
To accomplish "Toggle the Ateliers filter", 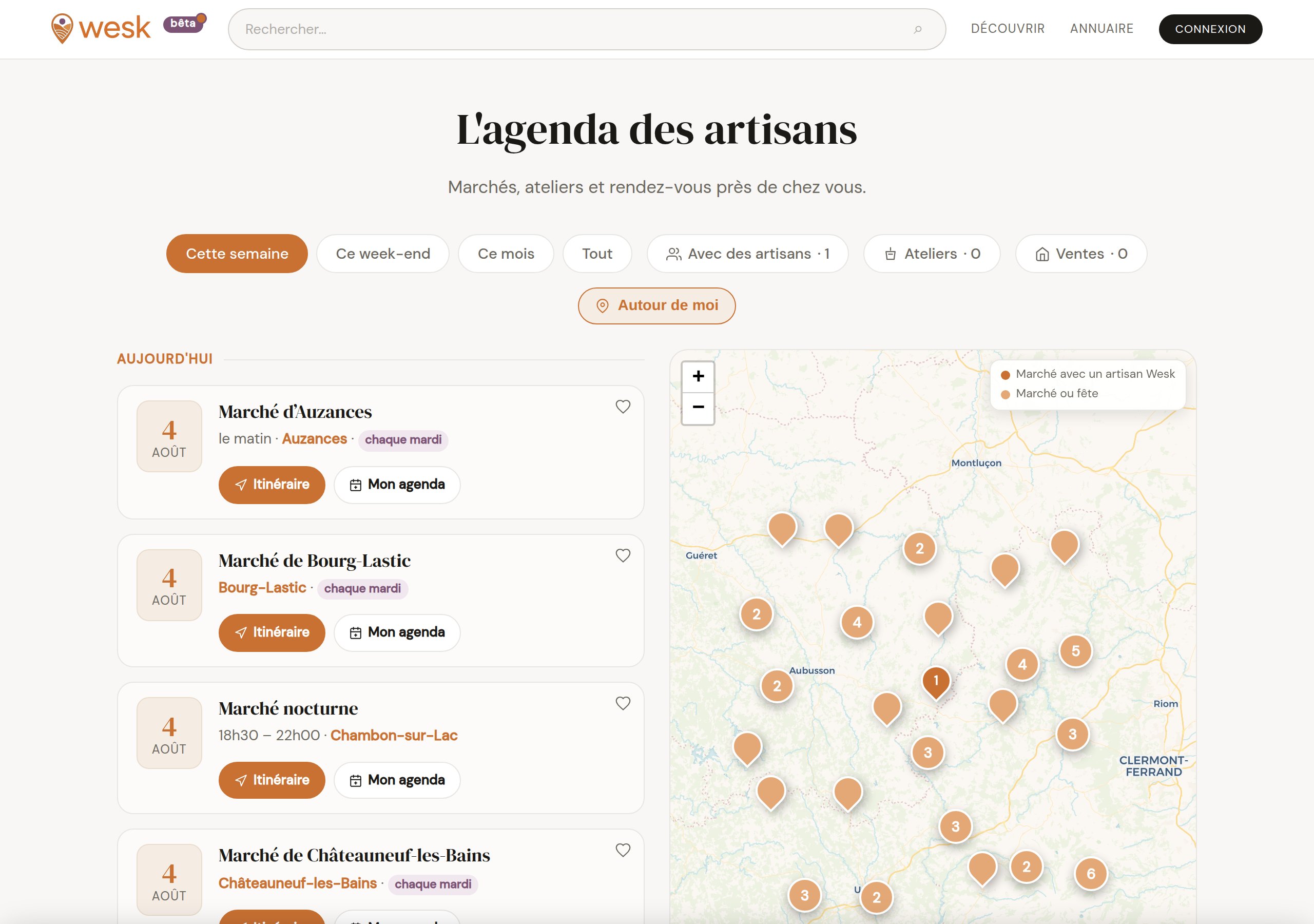I will [x=932, y=254].
